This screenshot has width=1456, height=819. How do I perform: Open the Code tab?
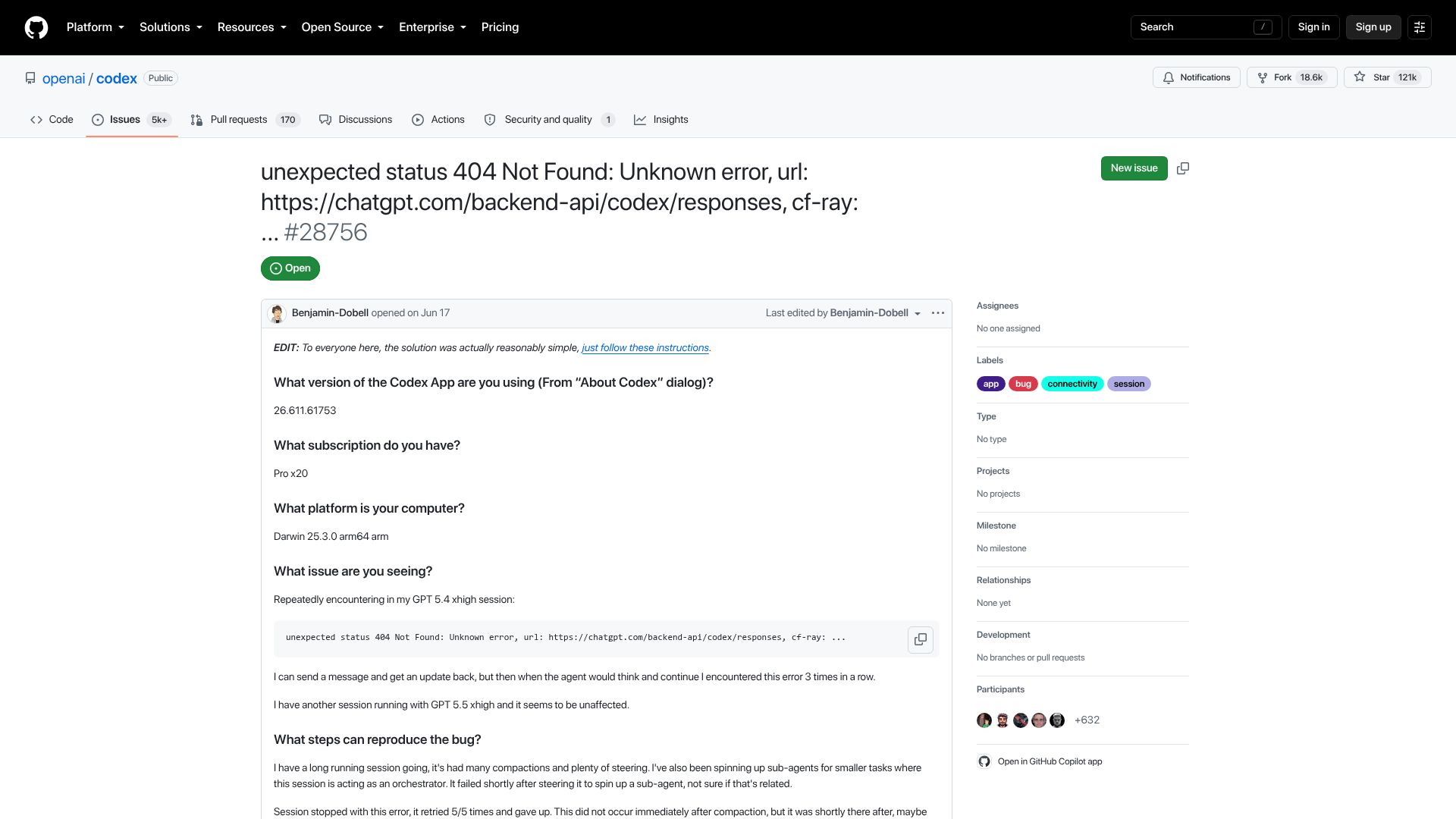[x=52, y=120]
